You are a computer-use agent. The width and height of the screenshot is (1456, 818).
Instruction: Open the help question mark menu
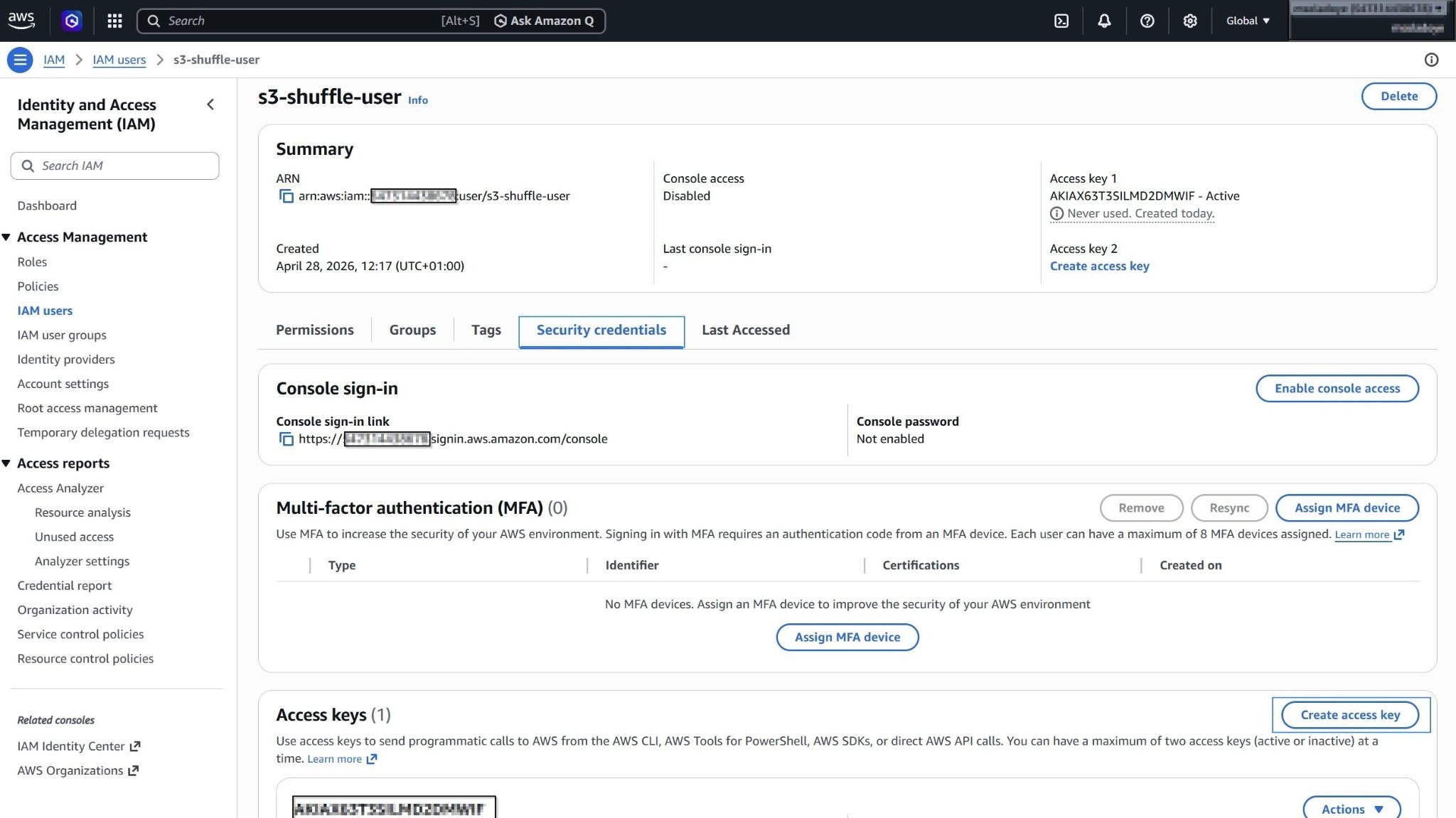point(1147,21)
